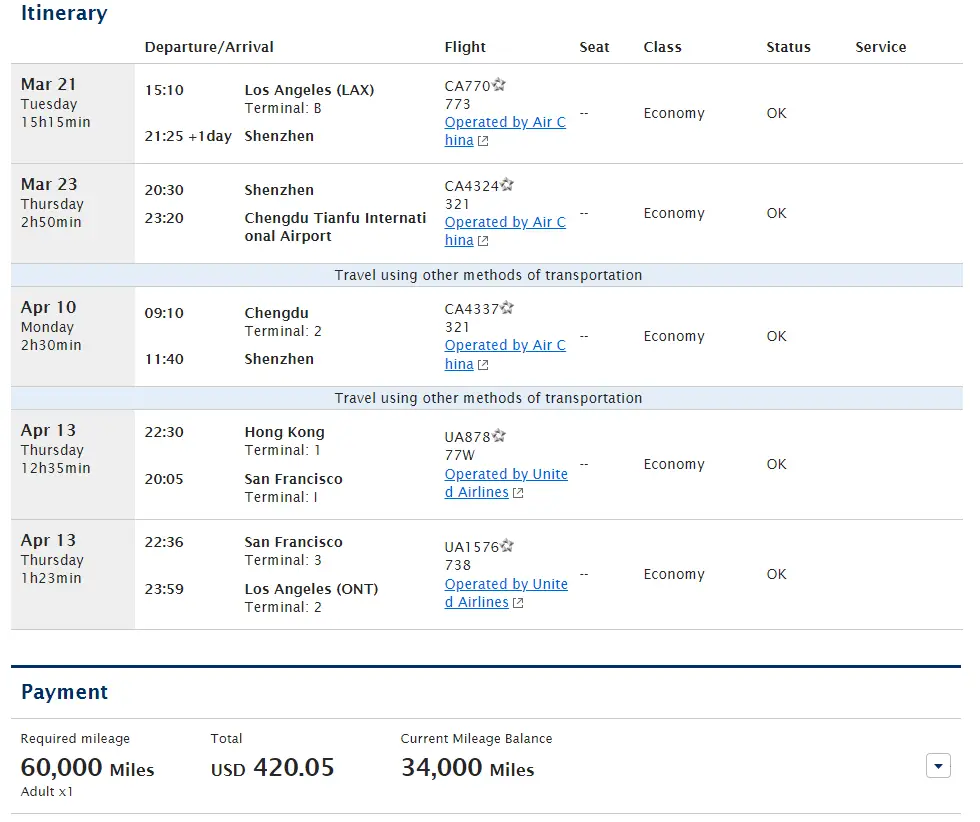Click 'Chengdu Tianfu International Airport' text

[x=335, y=227]
